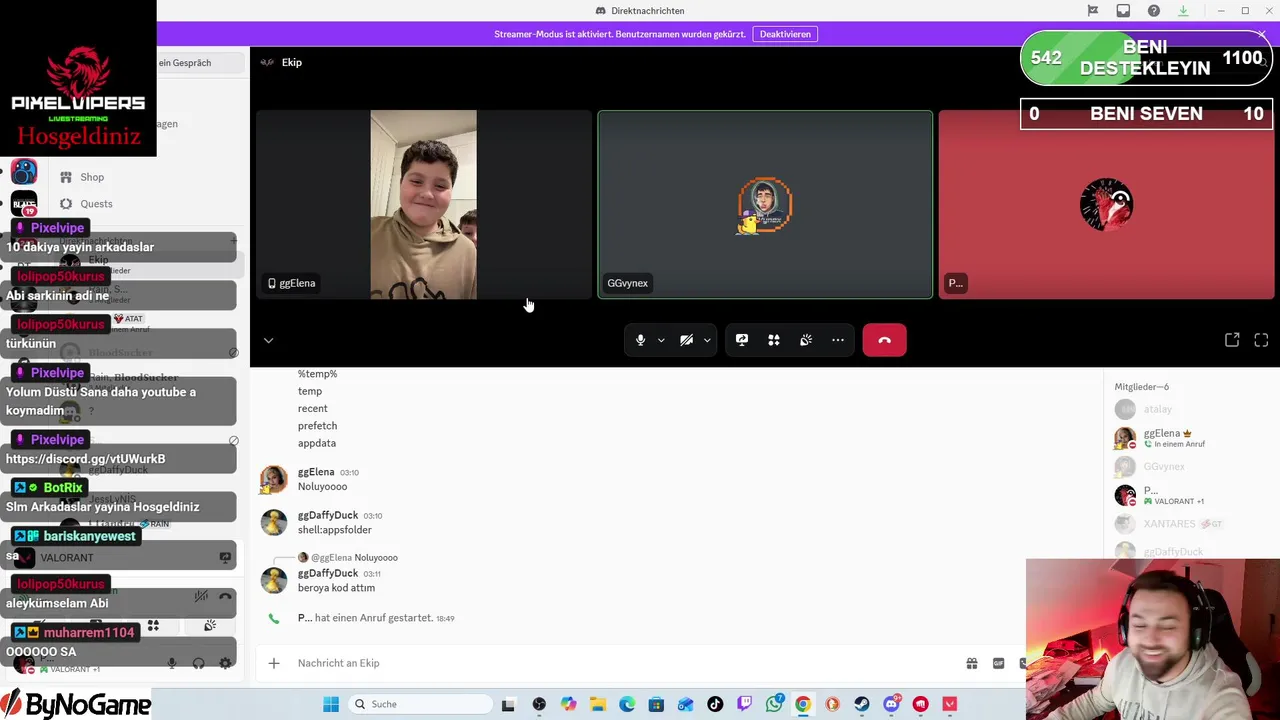The width and height of the screenshot is (1280, 720).
Task: Open Microsoft Edge from the taskbar
Action: pyautogui.click(x=627, y=704)
